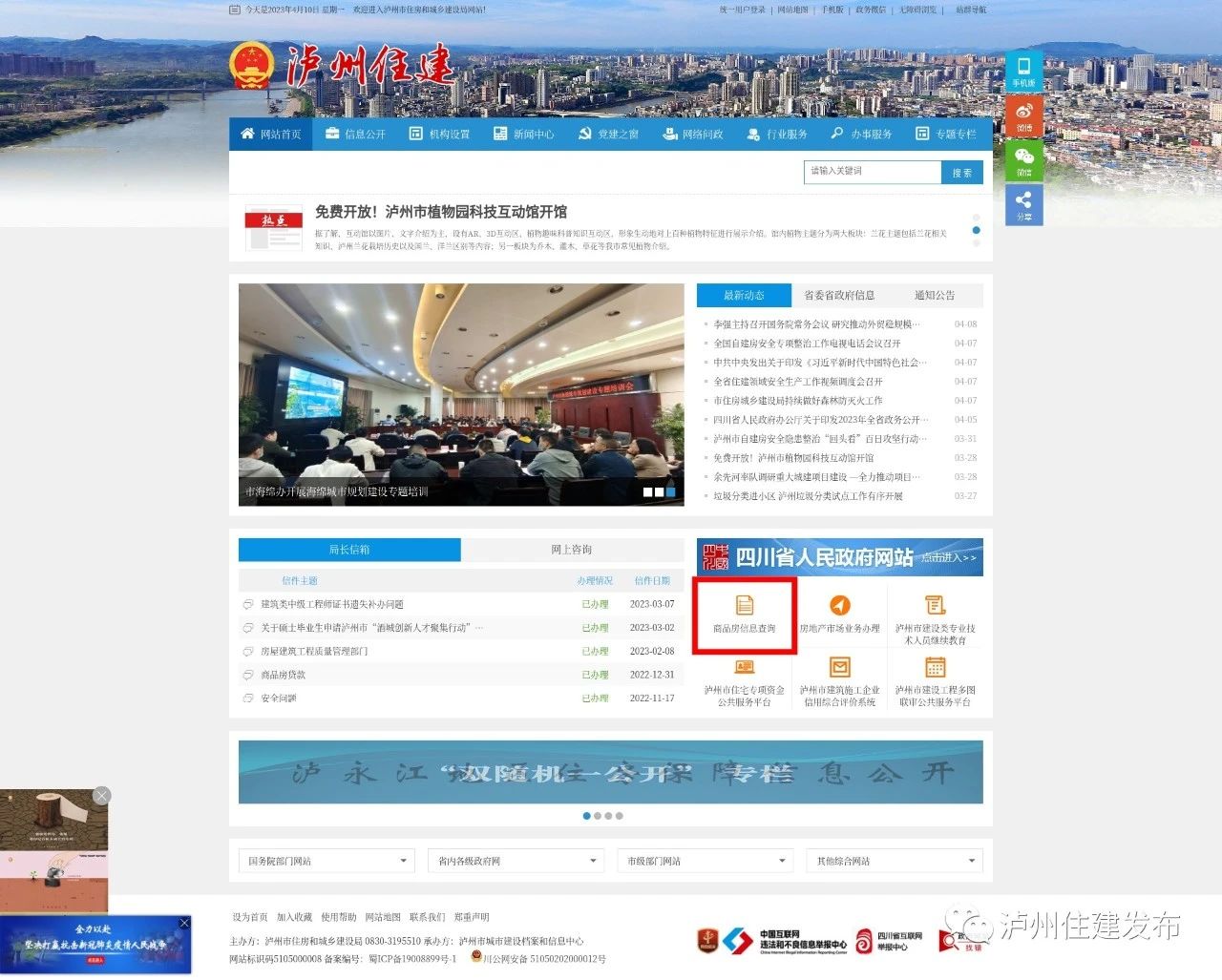The height and width of the screenshot is (980, 1222).
Task: Click the 搜索 search button
Action: [961, 172]
